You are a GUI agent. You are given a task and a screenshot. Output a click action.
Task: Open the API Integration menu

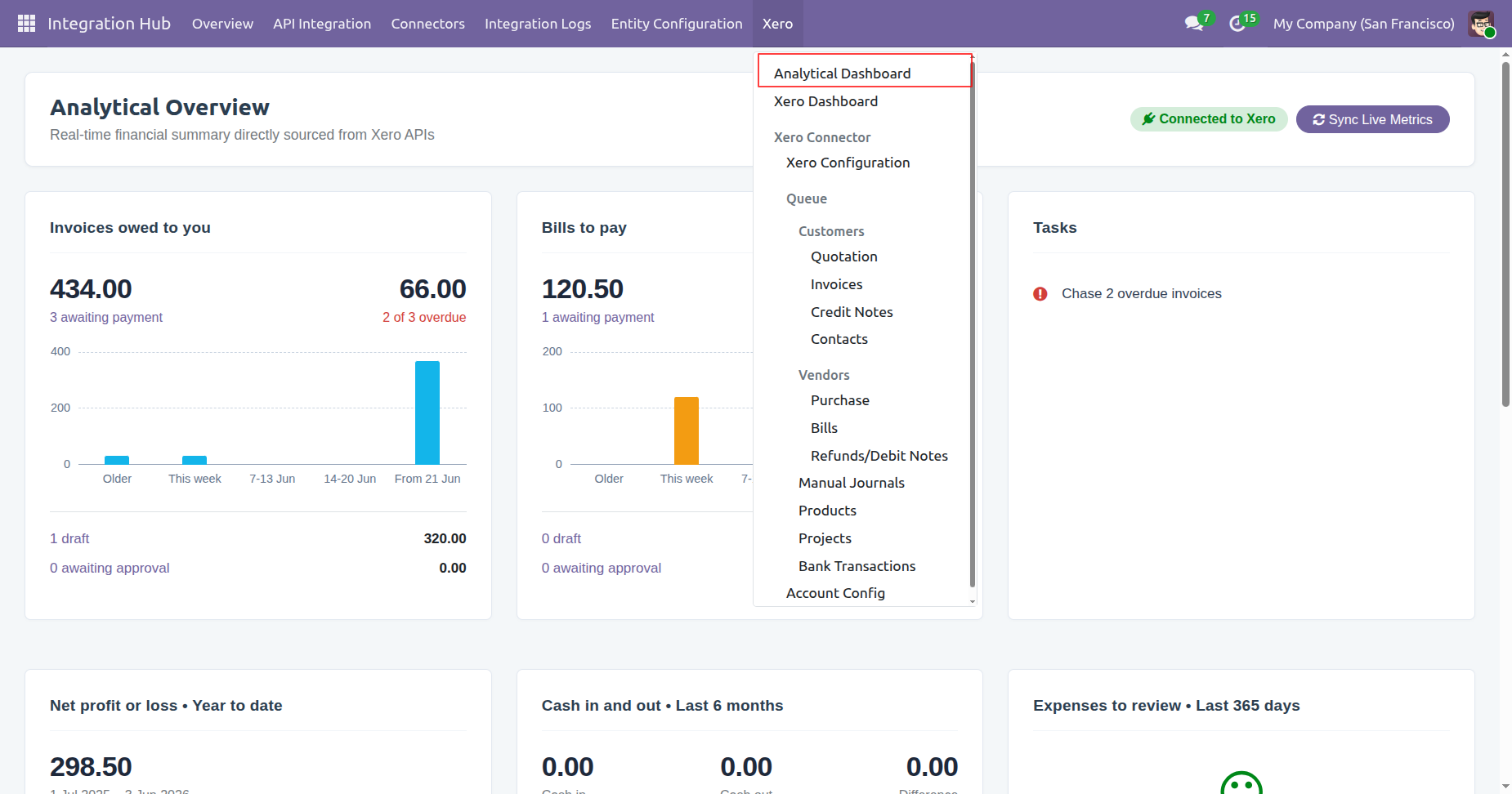(x=322, y=24)
